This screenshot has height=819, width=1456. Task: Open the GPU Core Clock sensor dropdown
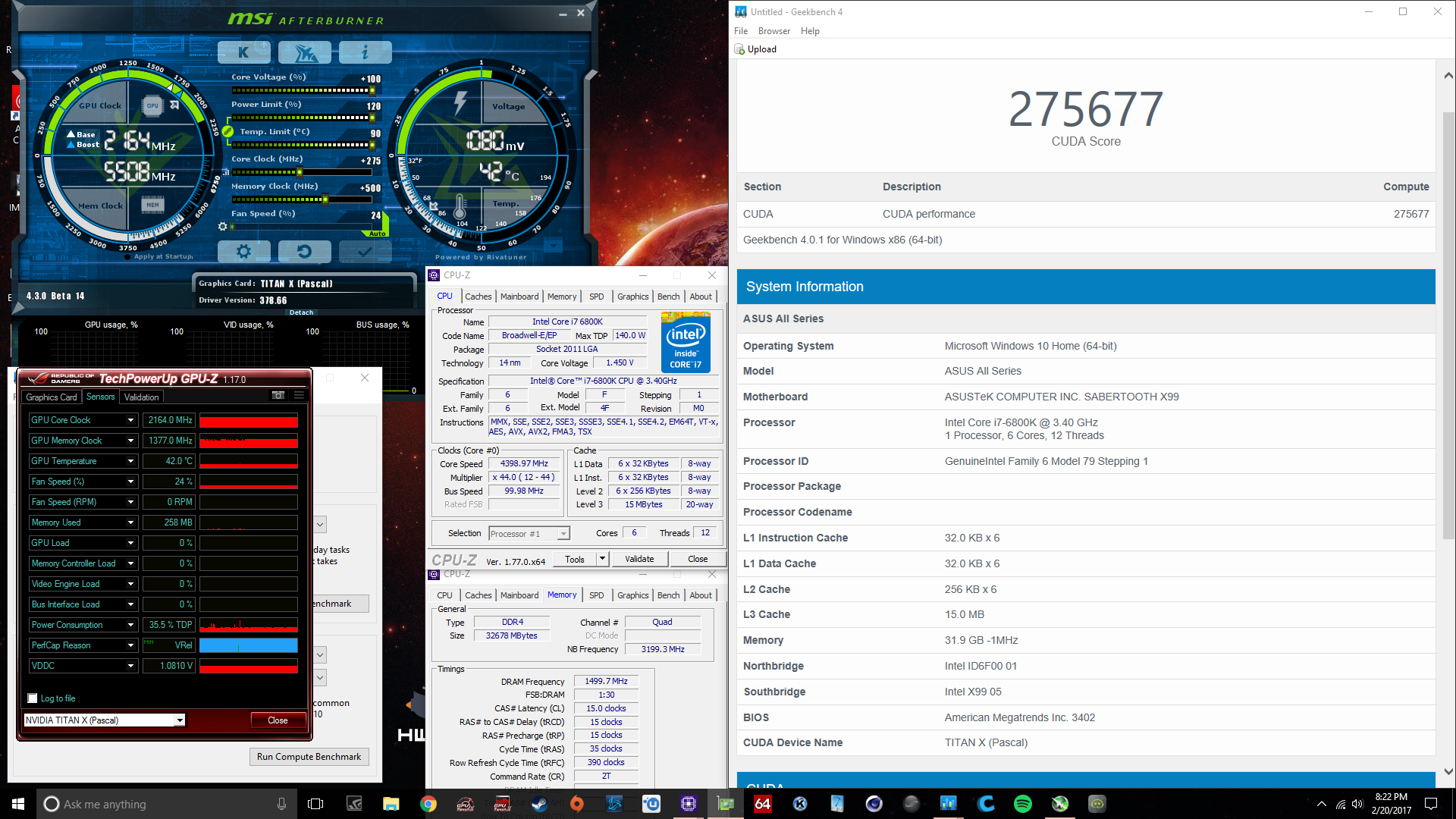click(x=130, y=420)
